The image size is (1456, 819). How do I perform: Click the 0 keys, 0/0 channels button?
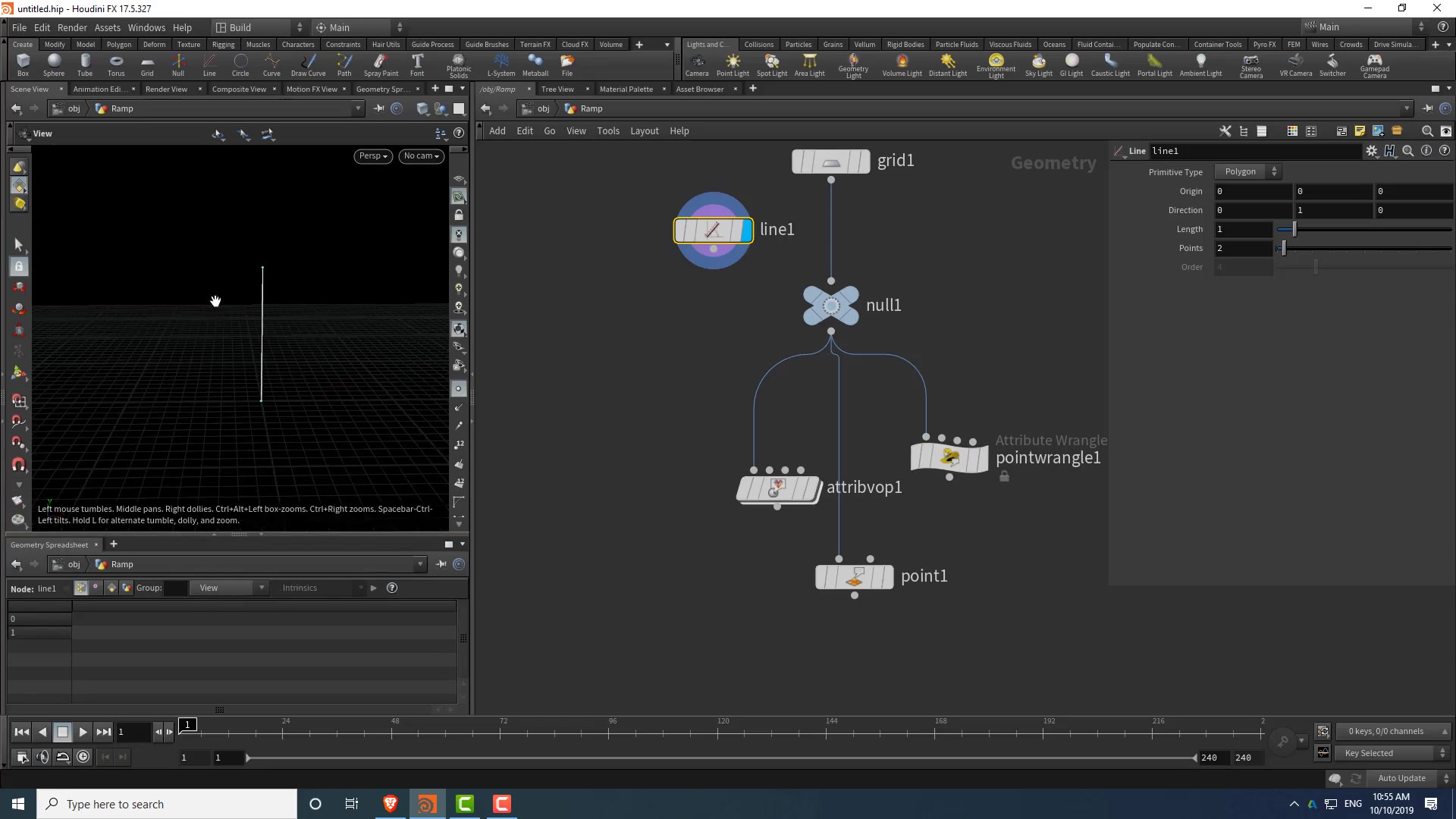coord(1392,731)
